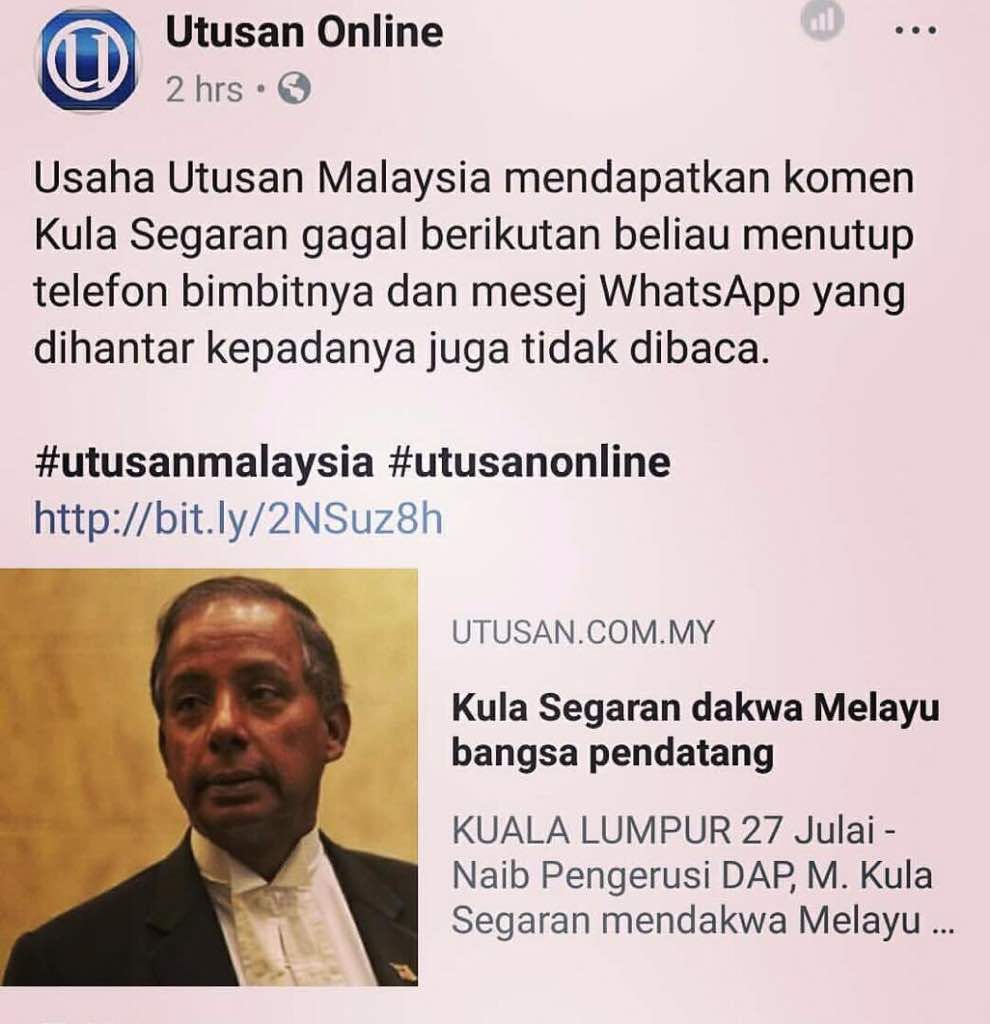
Task: Click the Kula Segaran name in caption
Action: tap(161, 236)
